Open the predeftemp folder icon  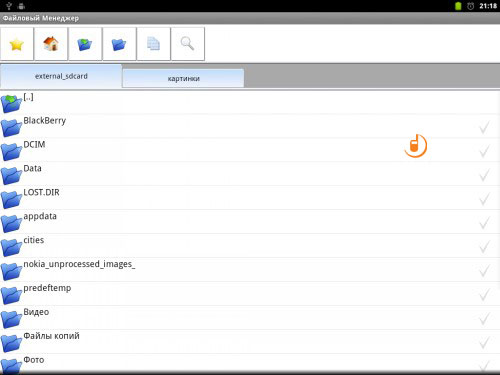tap(11, 296)
